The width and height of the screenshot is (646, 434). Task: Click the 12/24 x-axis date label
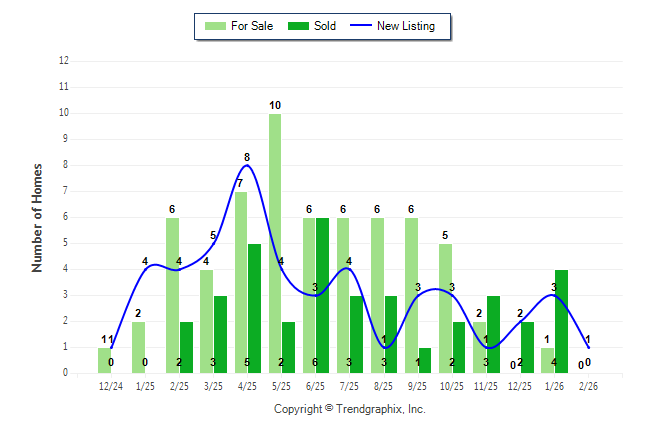click(x=111, y=386)
